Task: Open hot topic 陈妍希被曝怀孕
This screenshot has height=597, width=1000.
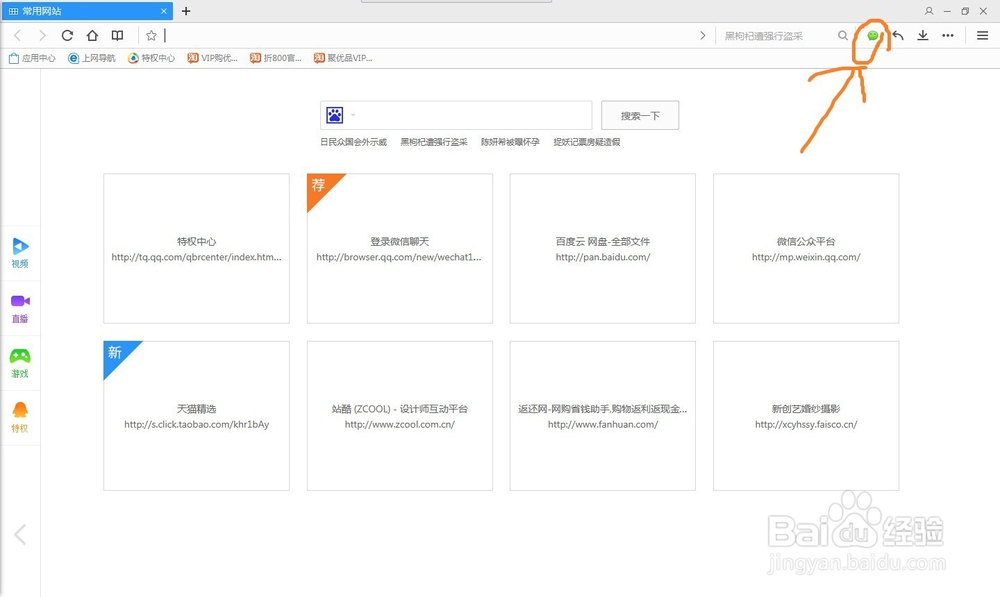Action: tap(510, 142)
